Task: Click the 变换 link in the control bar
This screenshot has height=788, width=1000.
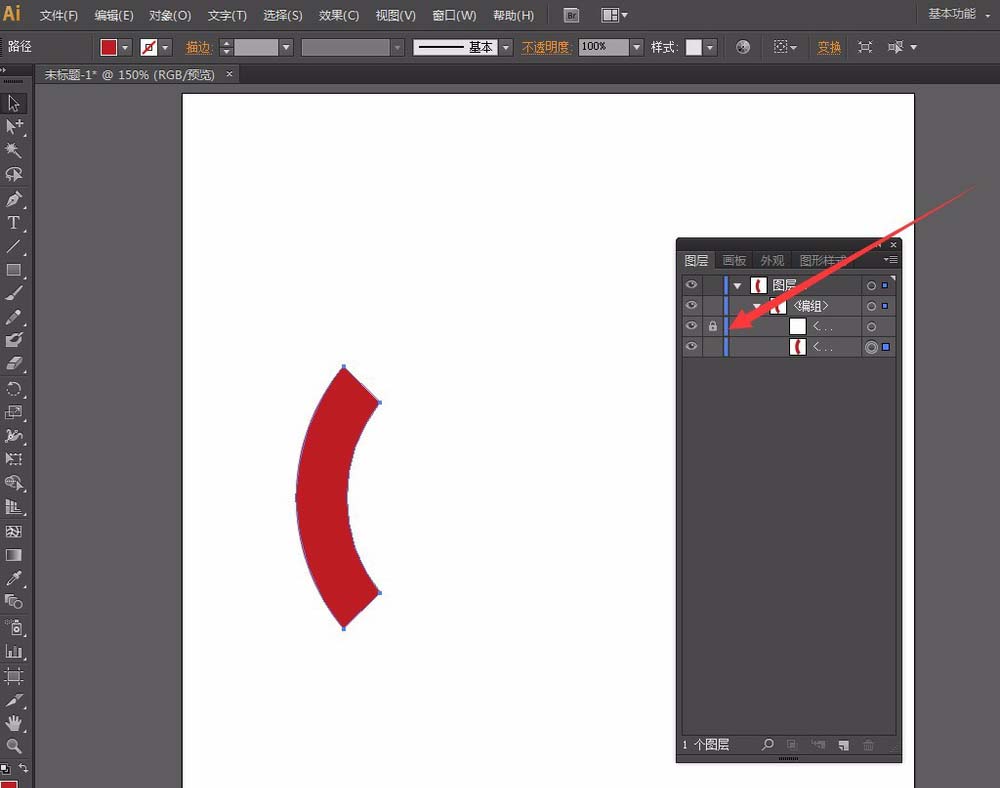Action: 829,47
